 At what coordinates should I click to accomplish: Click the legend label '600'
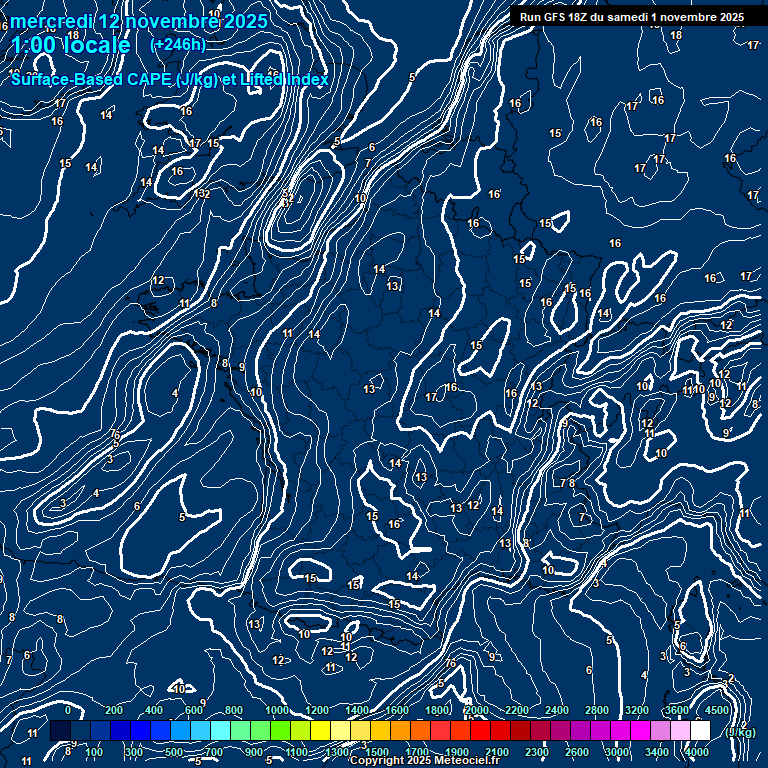pos(194,710)
